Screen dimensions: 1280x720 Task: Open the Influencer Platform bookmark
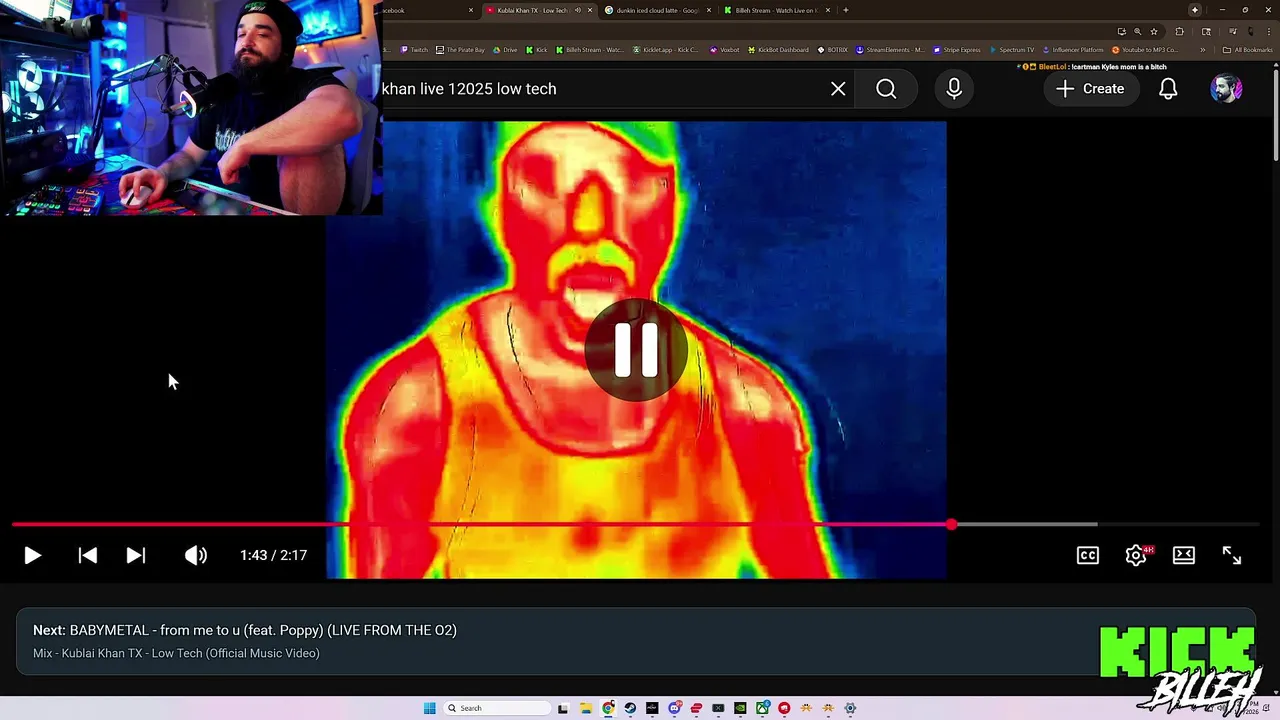point(1073,50)
